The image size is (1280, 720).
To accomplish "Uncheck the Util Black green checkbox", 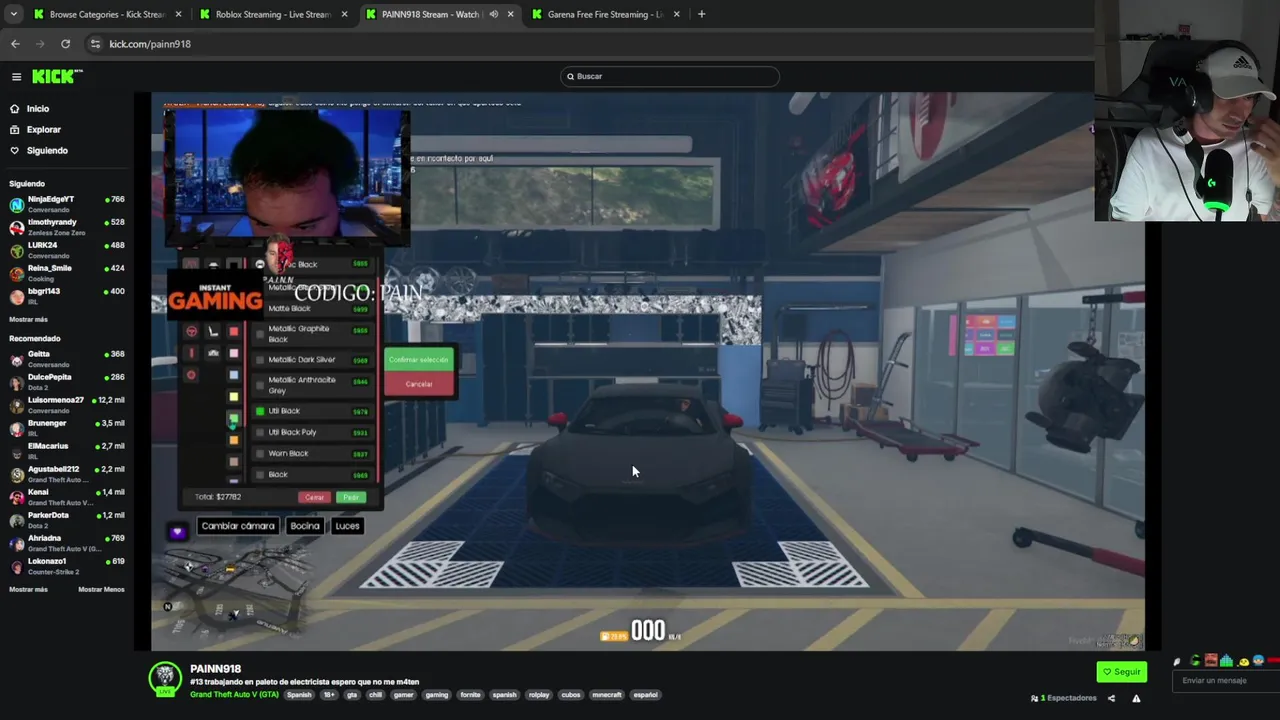I will coord(260,411).
